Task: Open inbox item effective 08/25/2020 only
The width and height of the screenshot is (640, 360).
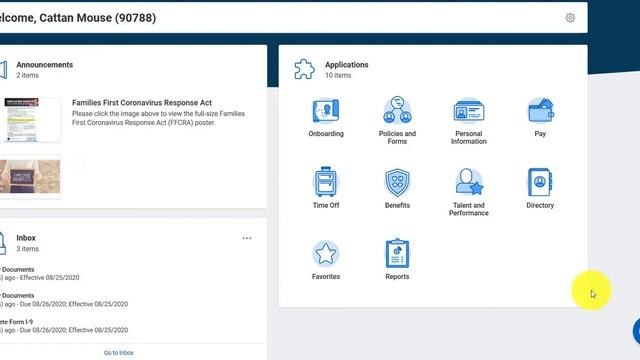Action: click(40, 273)
